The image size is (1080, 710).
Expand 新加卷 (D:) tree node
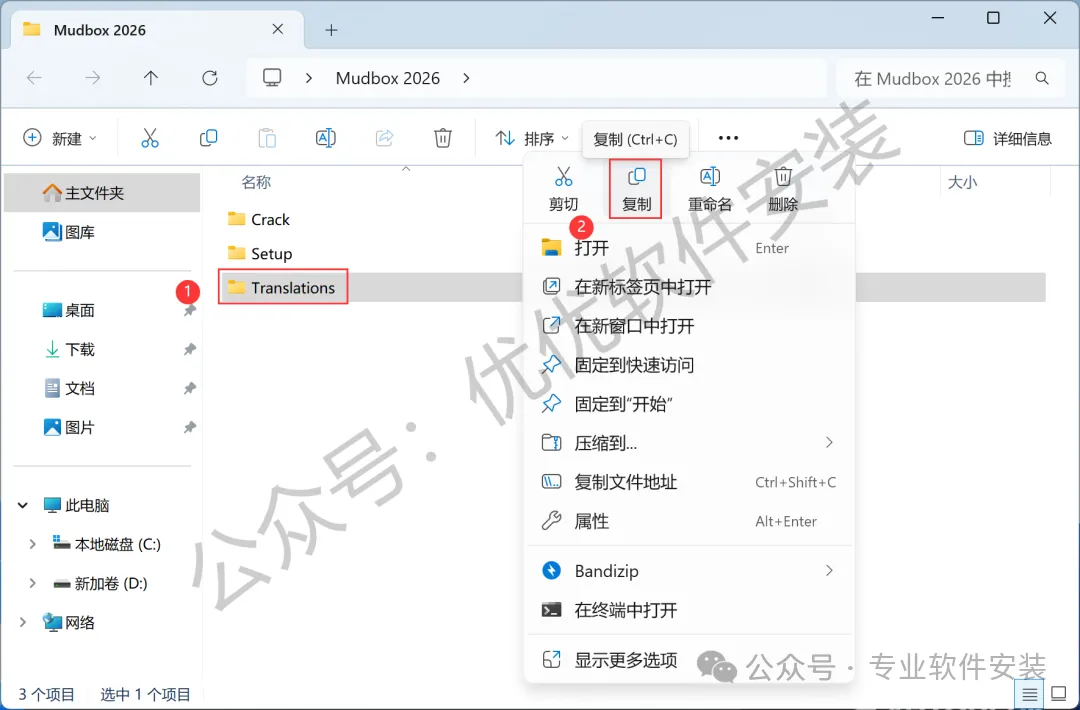tap(32, 583)
